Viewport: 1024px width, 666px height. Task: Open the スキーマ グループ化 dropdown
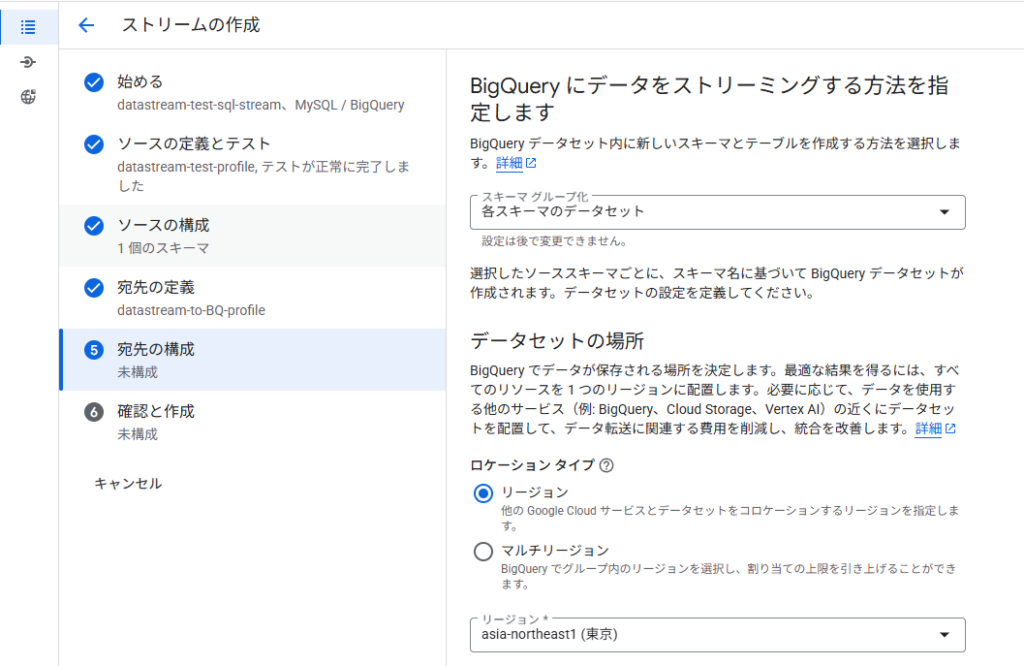pos(716,212)
